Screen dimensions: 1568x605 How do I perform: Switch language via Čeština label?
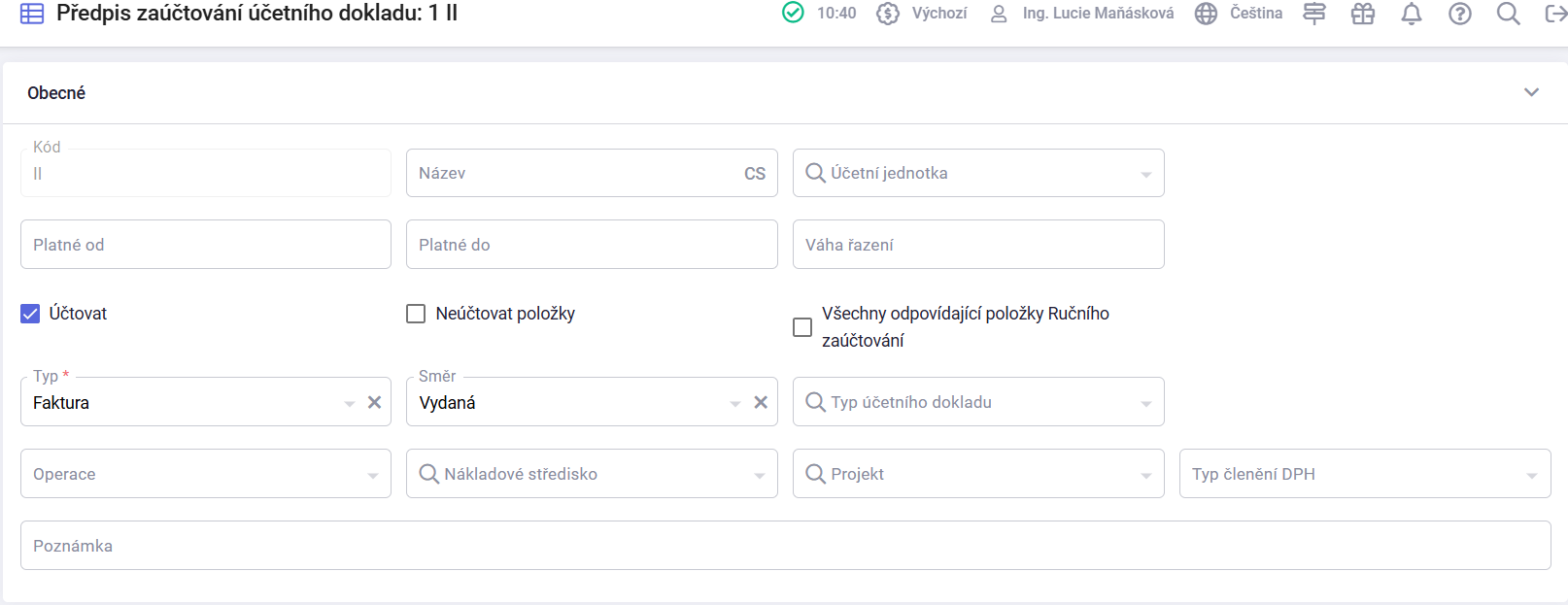point(1256,14)
